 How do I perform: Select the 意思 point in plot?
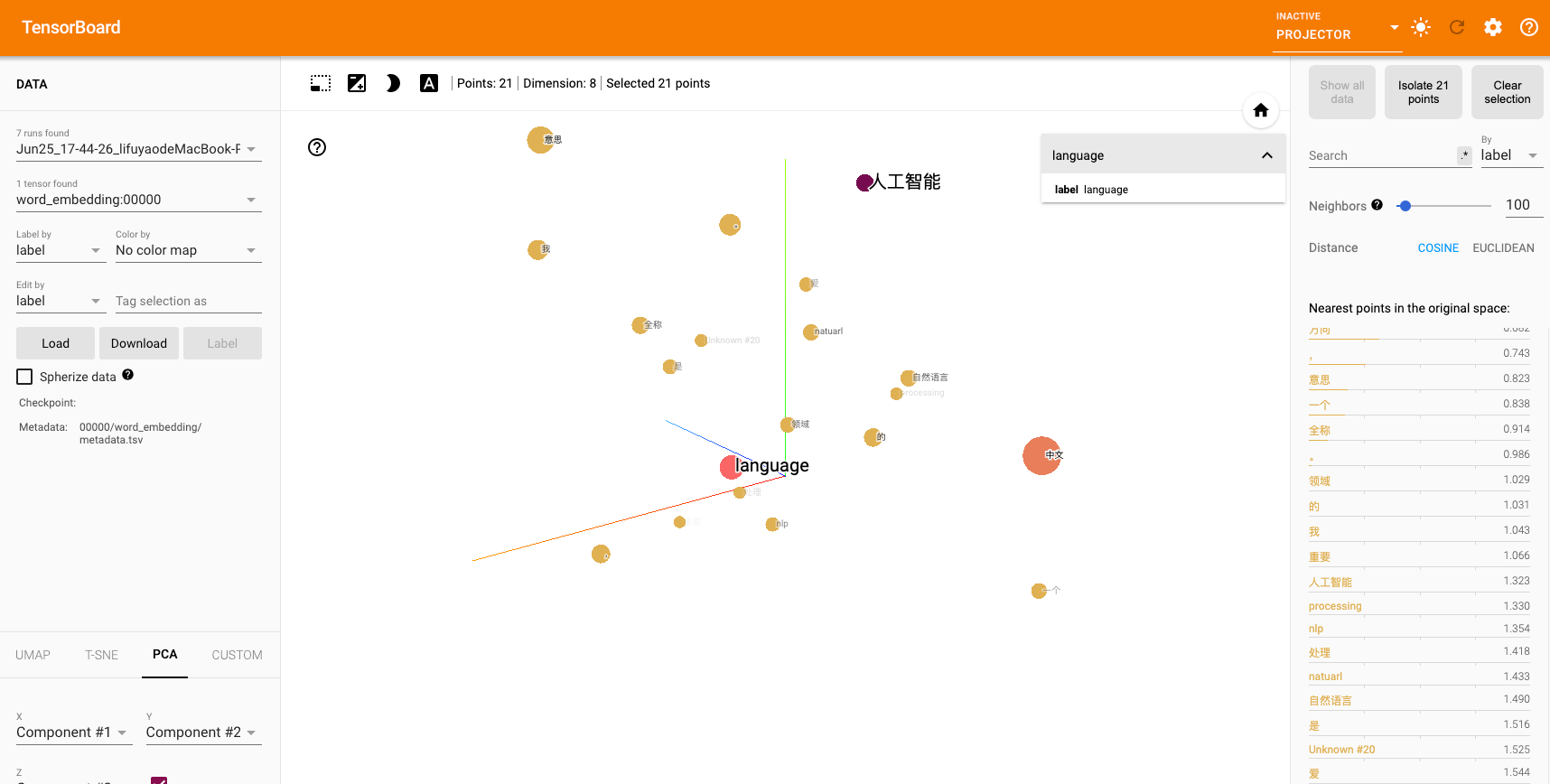(x=540, y=140)
